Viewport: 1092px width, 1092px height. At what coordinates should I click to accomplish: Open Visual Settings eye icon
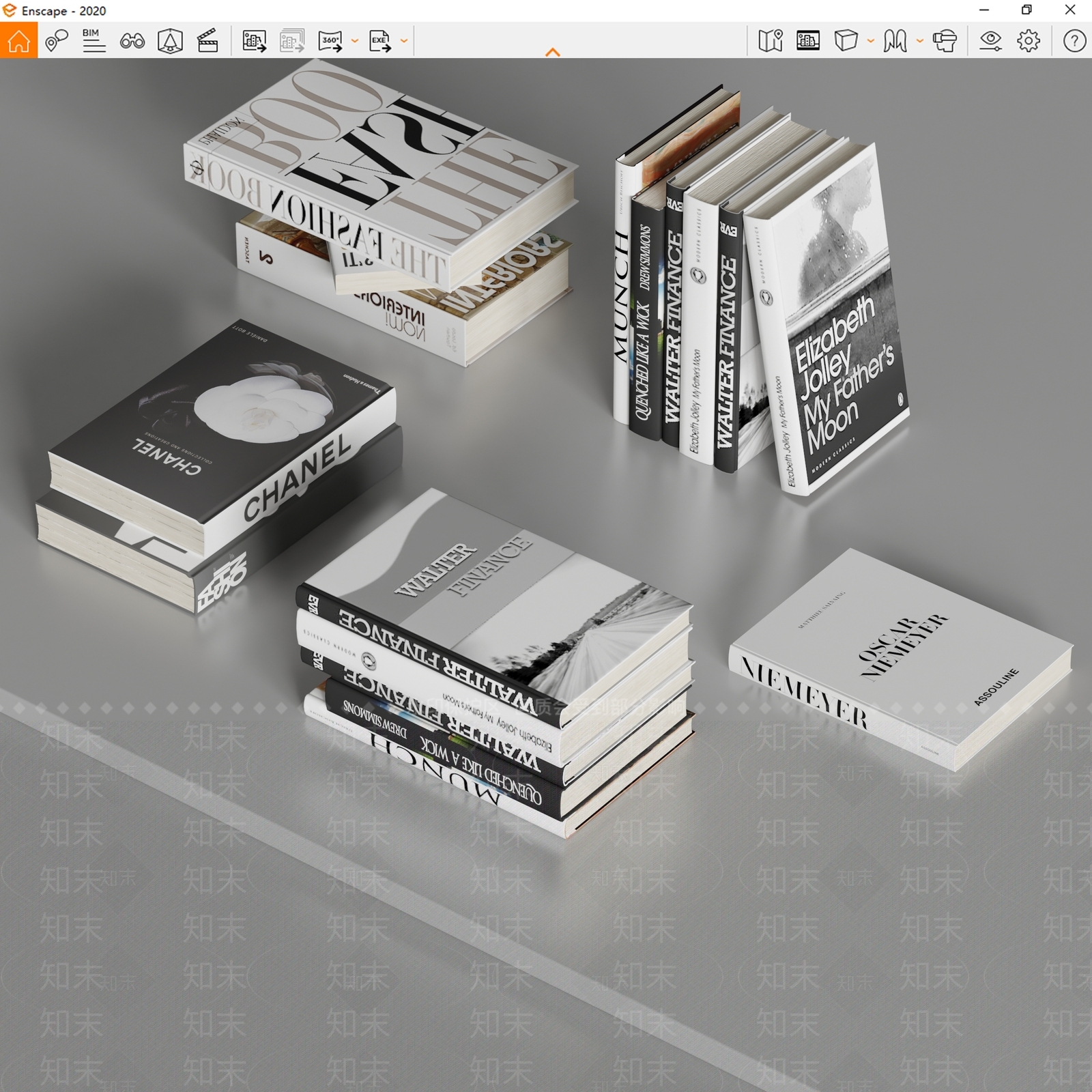click(990, 41)
